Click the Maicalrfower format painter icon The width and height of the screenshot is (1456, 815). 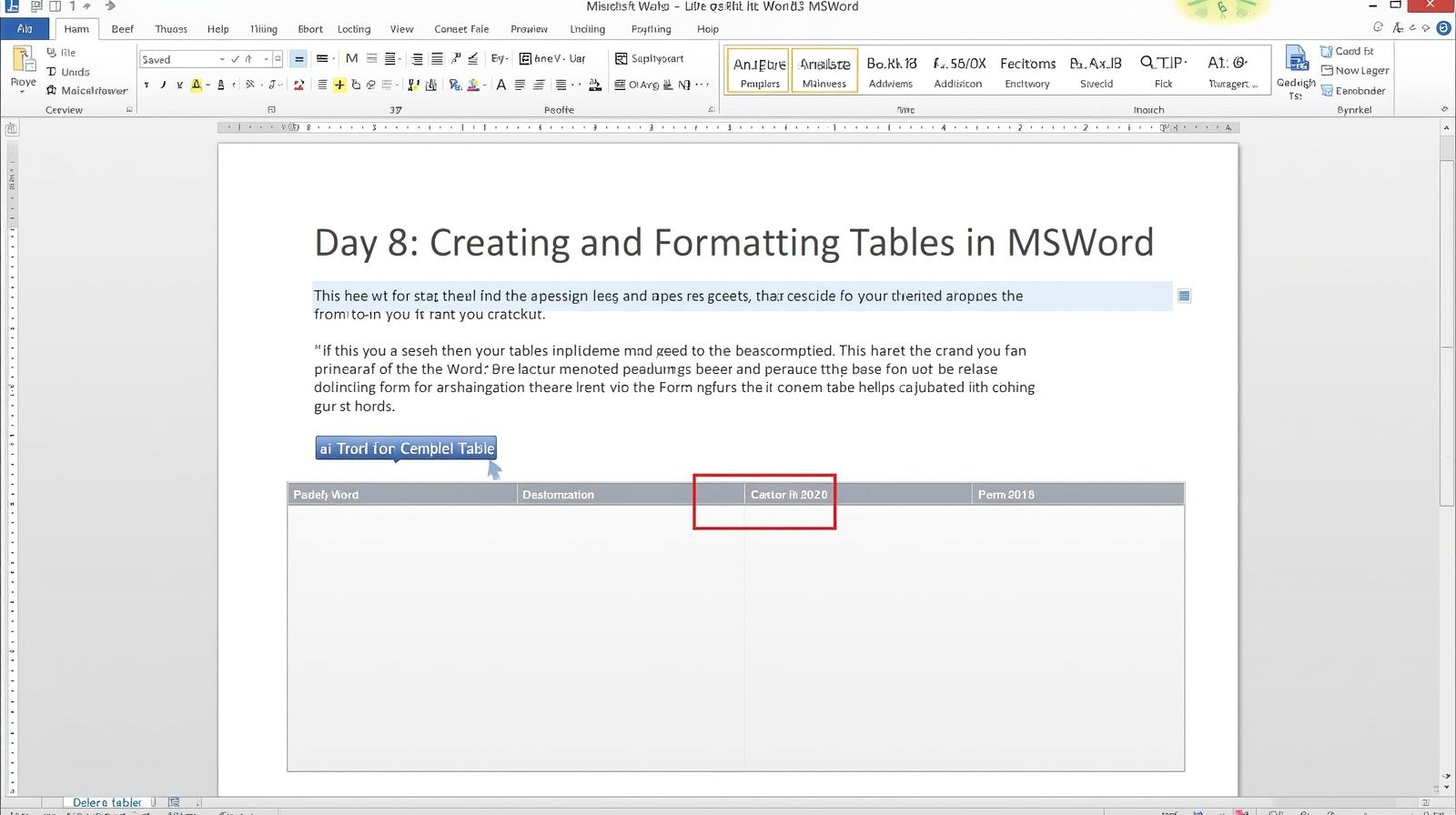[x=52, y=91]
